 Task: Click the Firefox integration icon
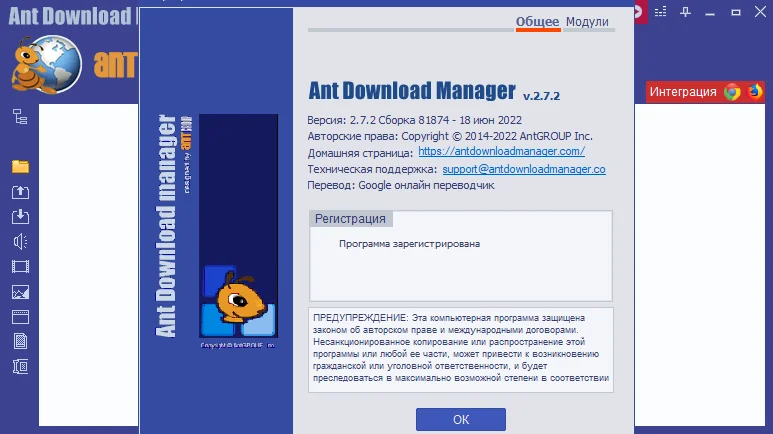[x=755, y=91]
